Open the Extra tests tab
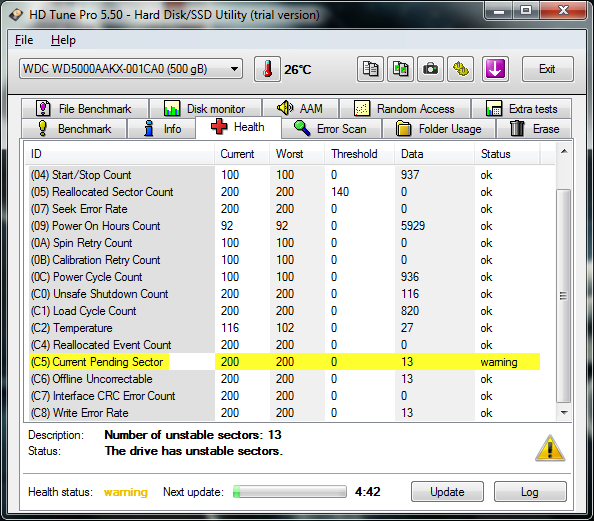594x521 pixels. (x=522, y=109)
